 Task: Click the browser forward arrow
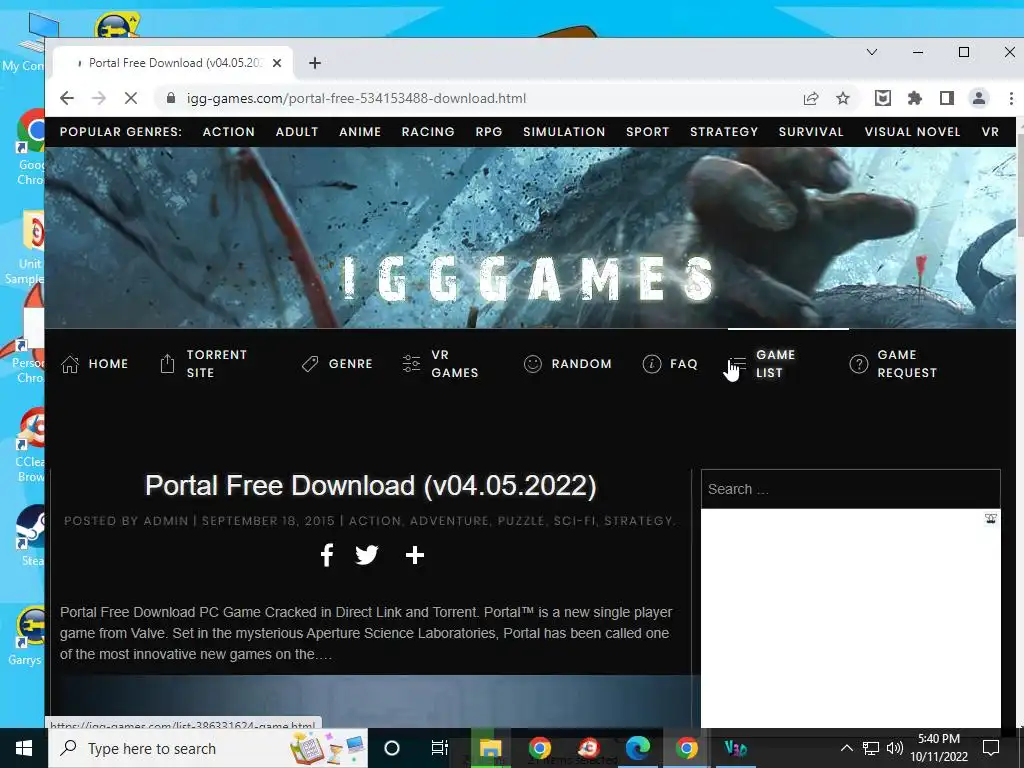tap(99, 98)
